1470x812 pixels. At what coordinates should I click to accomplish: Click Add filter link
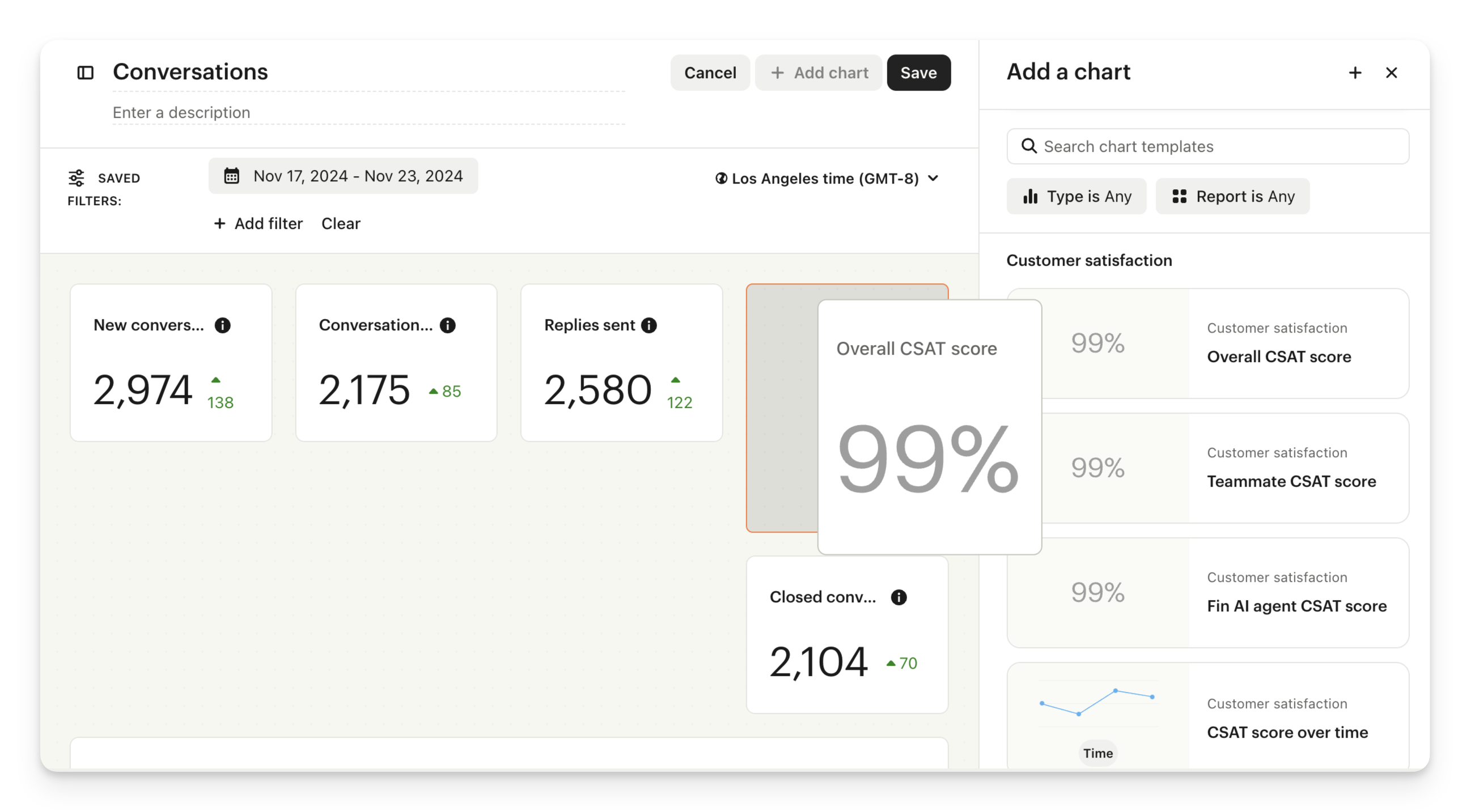259,223
